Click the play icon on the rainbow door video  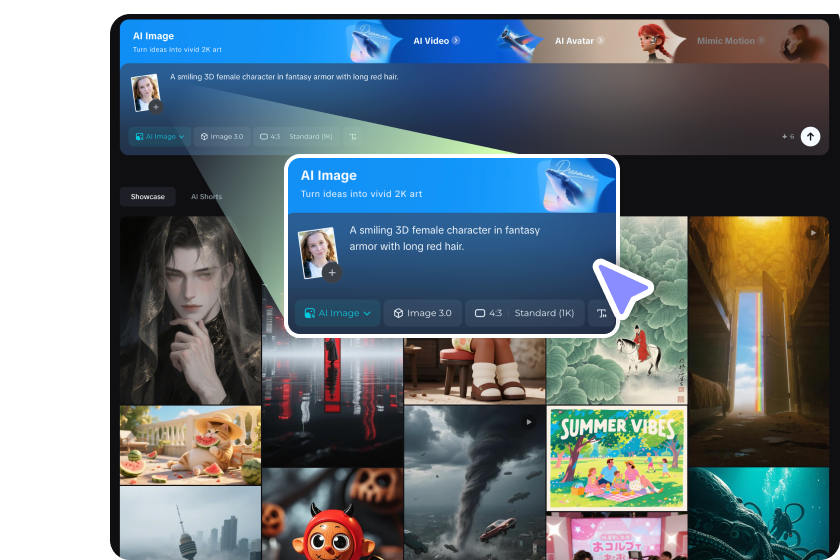tap(813, 233)
